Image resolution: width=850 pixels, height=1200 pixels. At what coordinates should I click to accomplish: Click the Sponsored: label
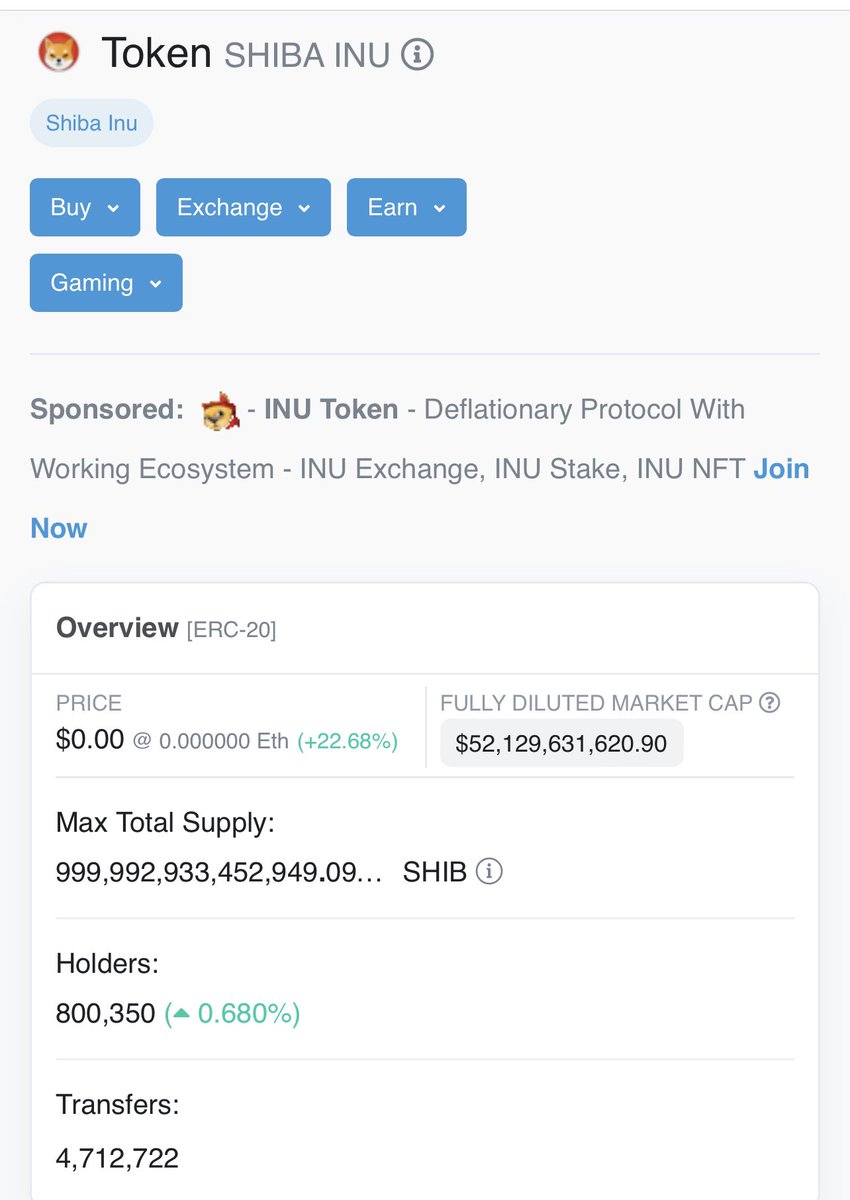pos(107,410)
